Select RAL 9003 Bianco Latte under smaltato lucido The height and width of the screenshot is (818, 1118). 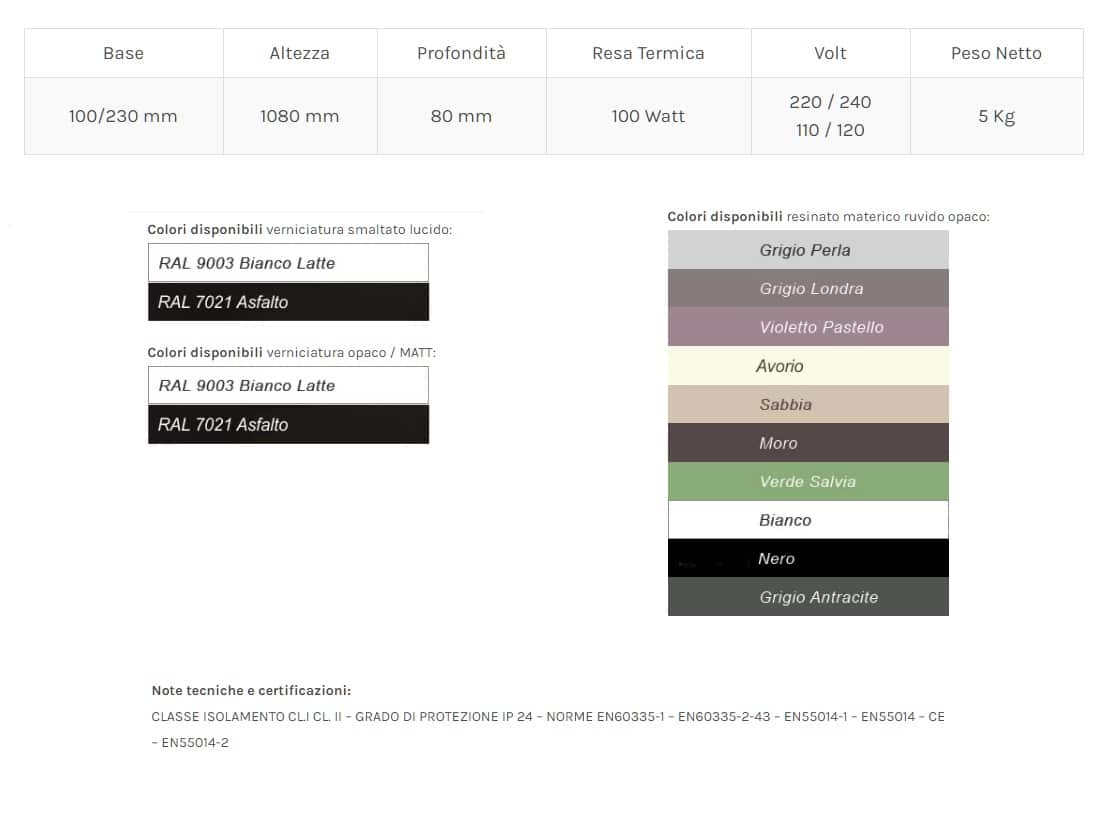click(x=288, y=263)
